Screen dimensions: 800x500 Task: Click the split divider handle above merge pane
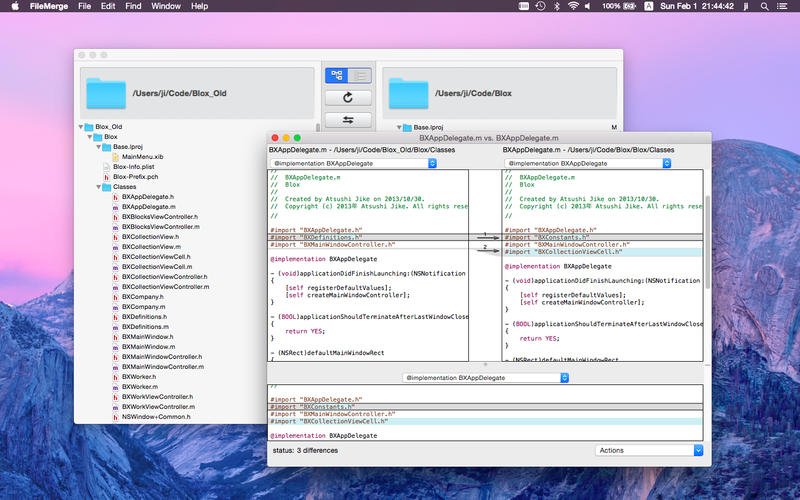pos(485,364)
